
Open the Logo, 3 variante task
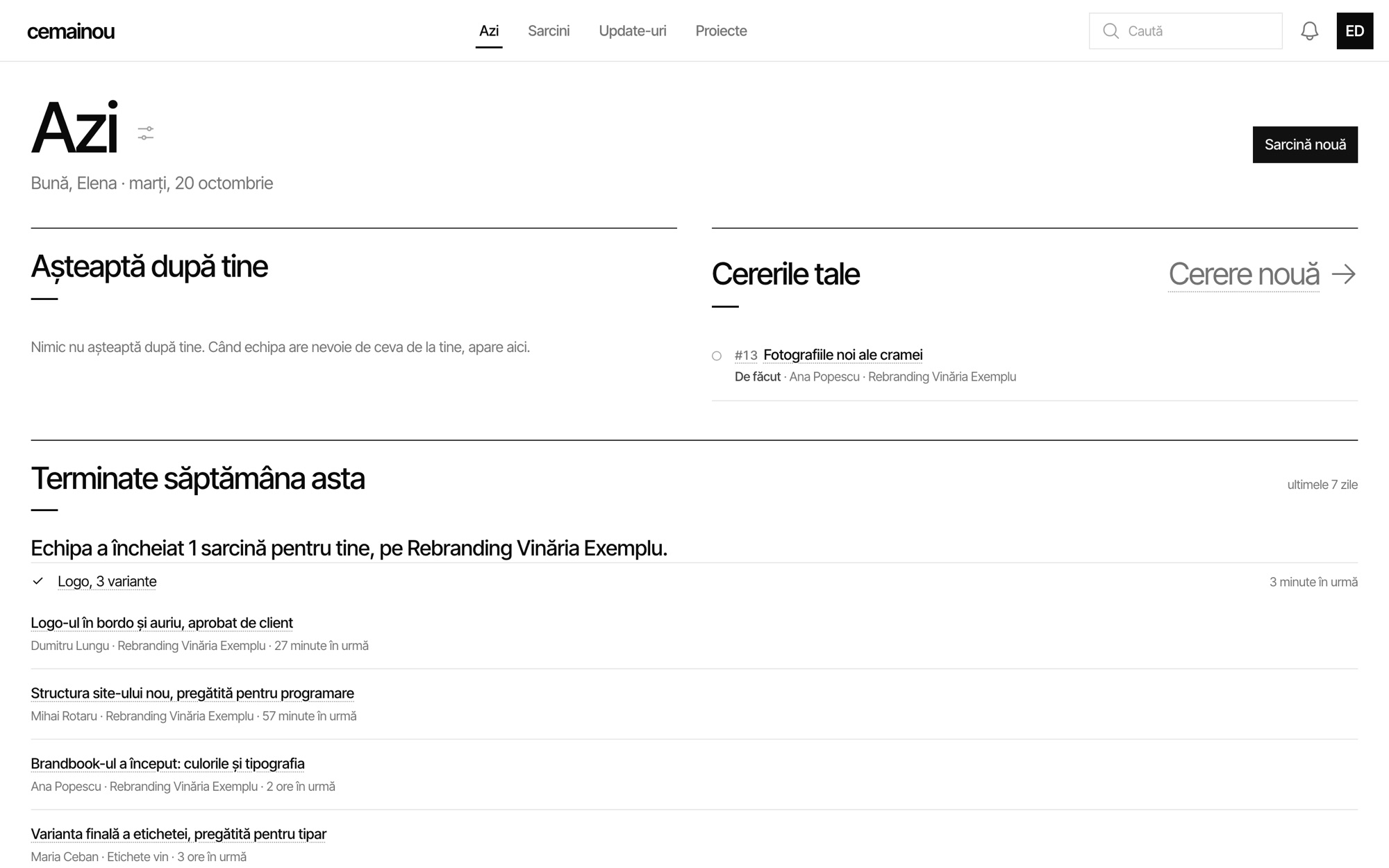[107, 581]
